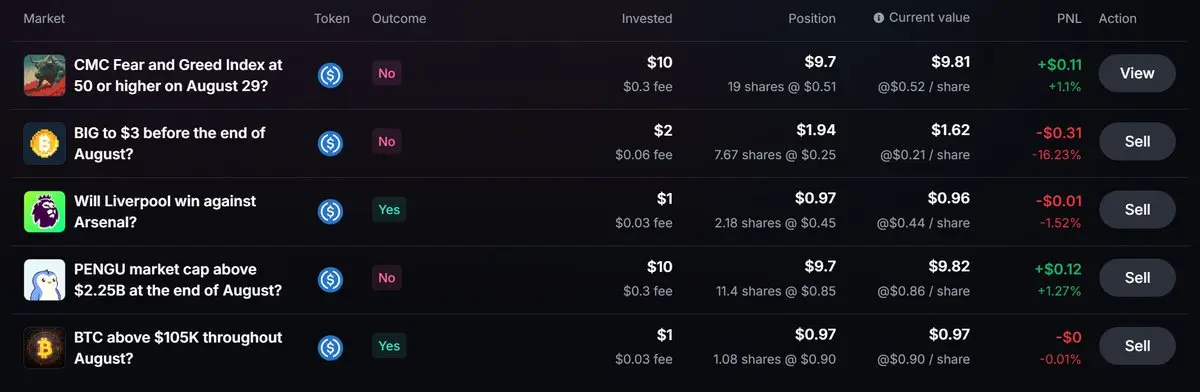Click USDC token icon in BIG to $3 row

(x=331, y=143)
